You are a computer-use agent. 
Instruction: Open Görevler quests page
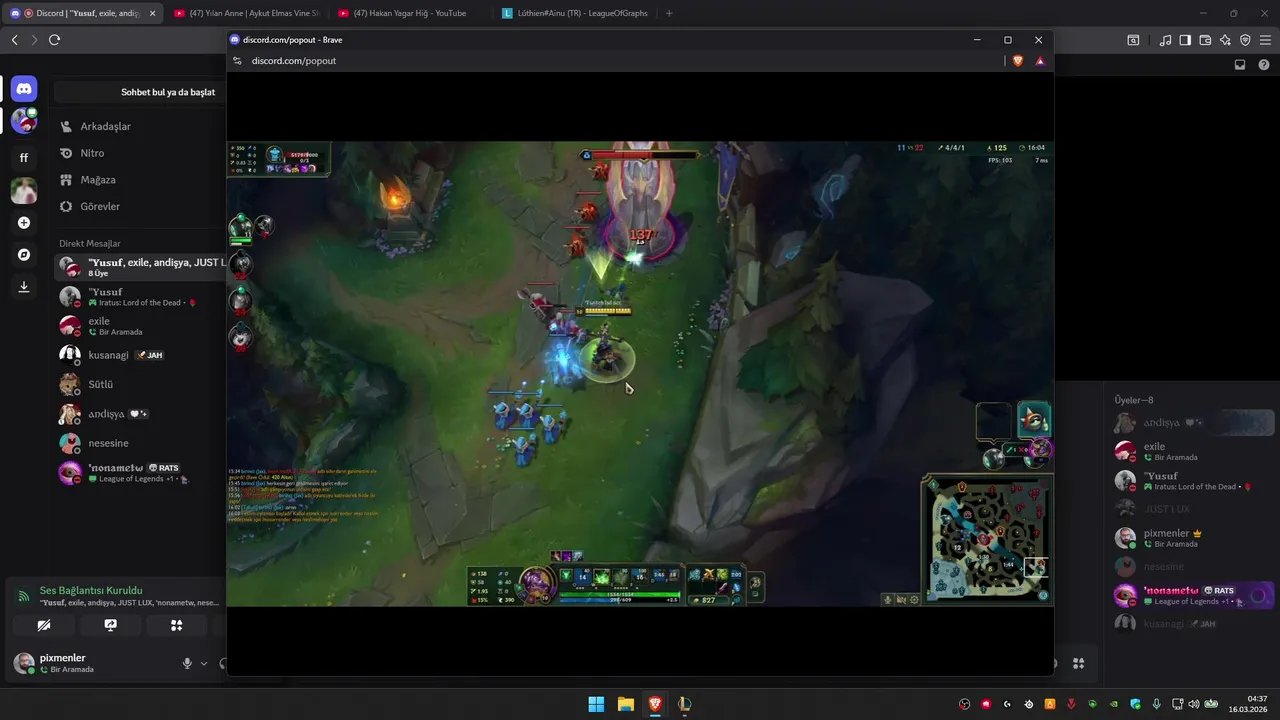[140, 206]
